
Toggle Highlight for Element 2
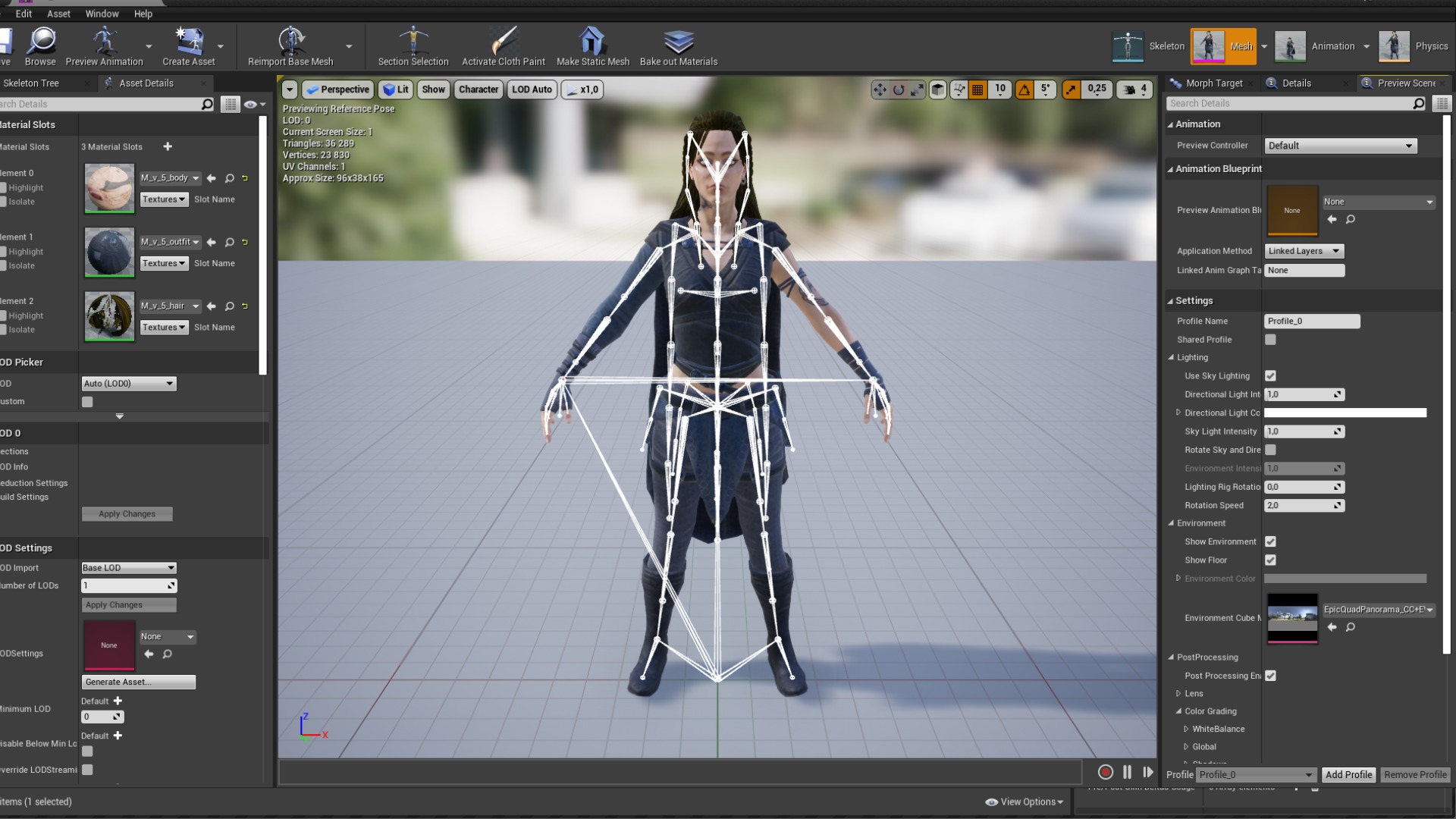[3, 316]
